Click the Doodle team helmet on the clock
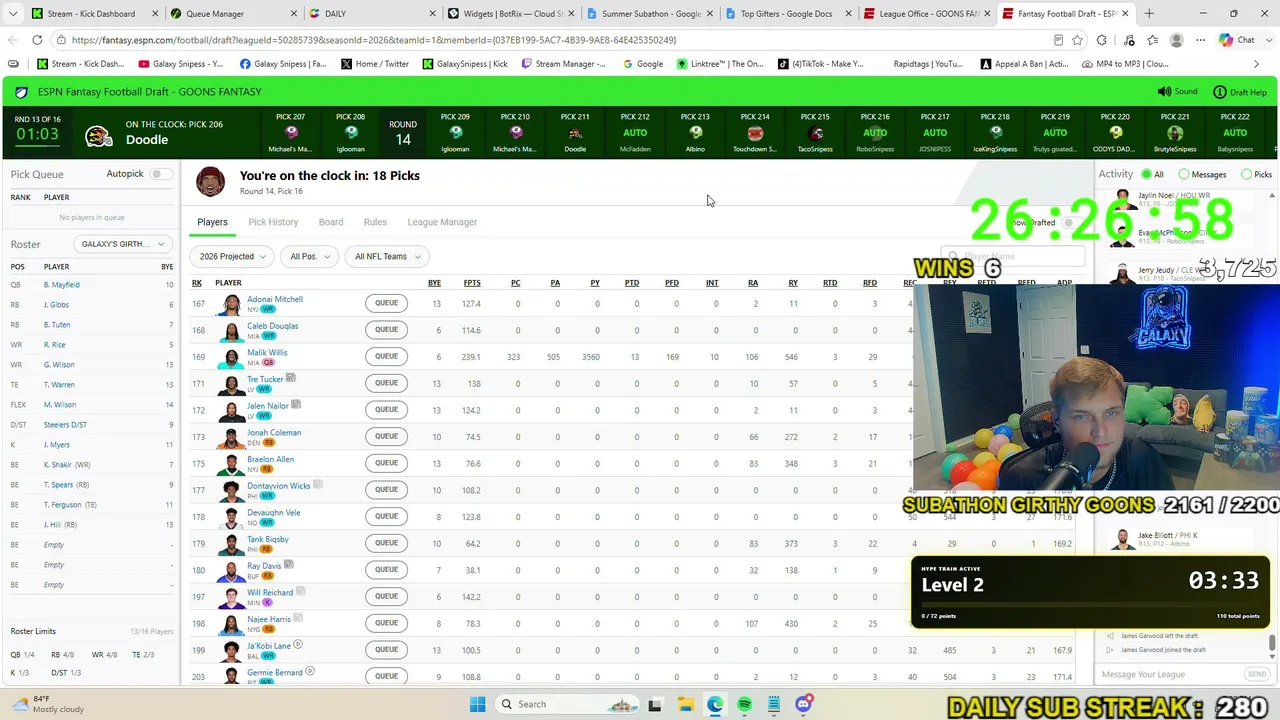1280x720 pixels. 98,136
